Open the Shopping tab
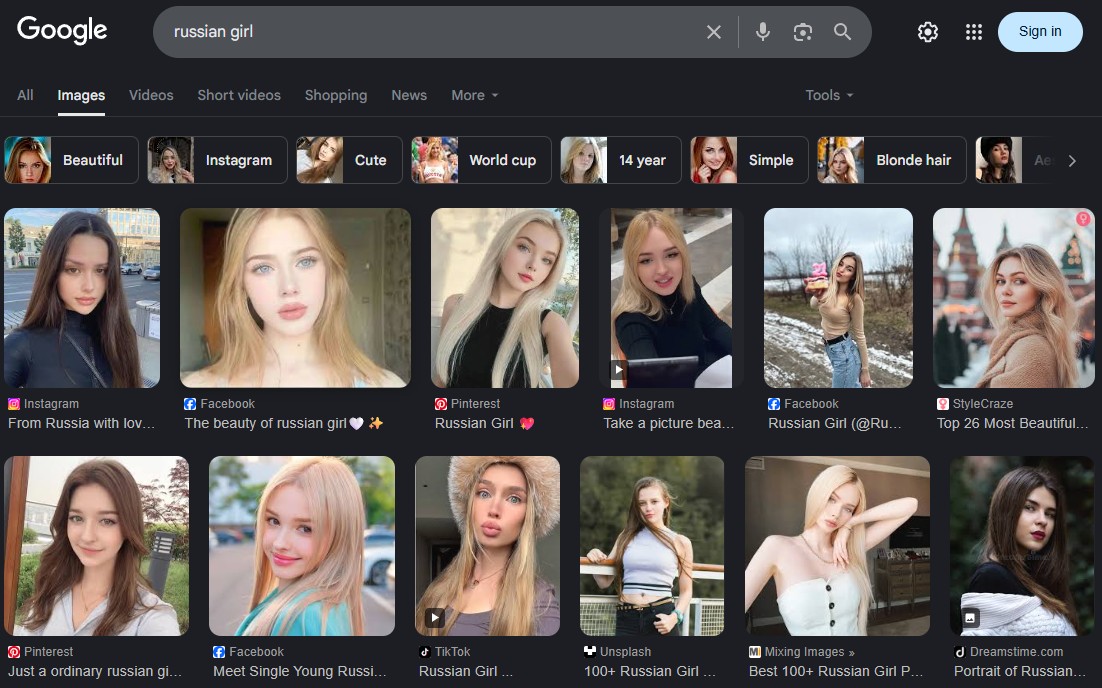 pos(336,95)
